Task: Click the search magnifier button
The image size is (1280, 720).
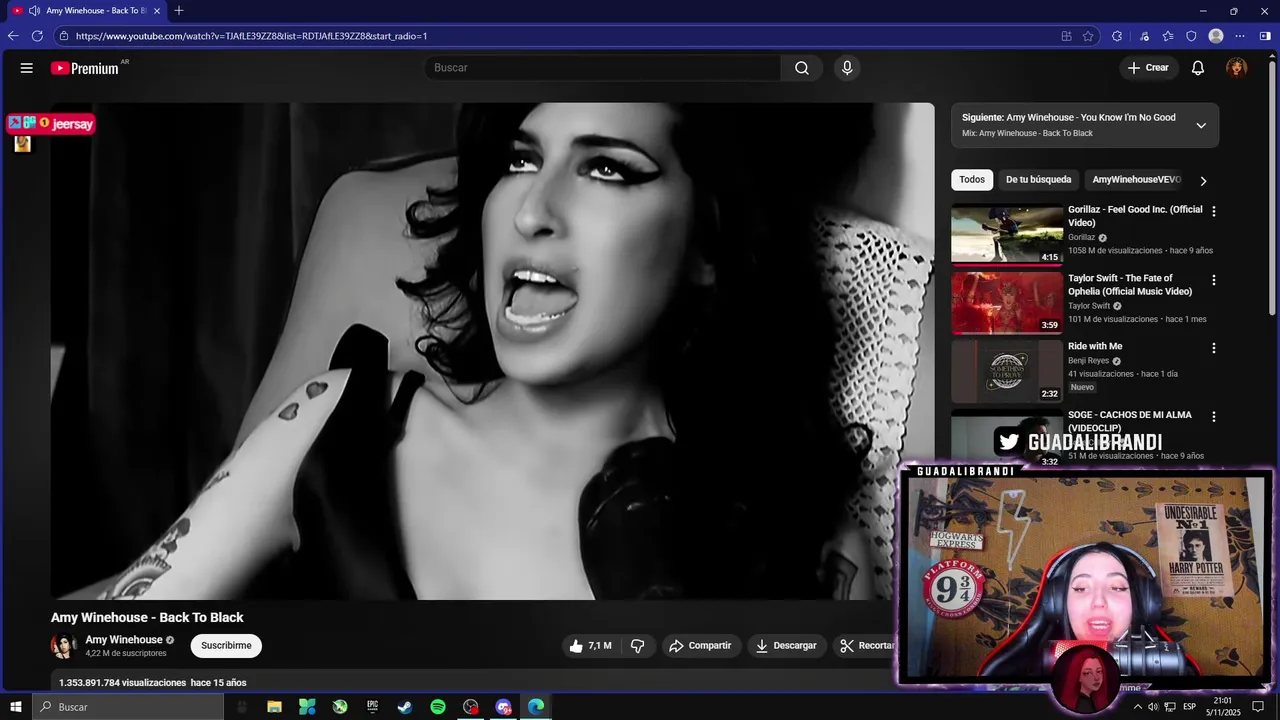Action: 802,68
